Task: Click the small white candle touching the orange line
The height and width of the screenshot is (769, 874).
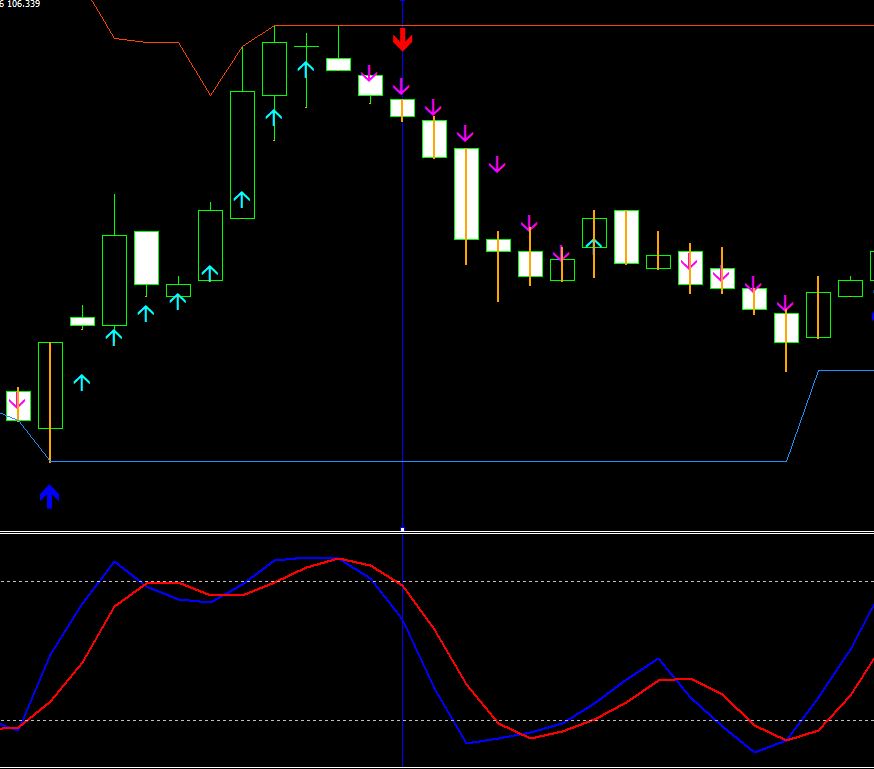Action: (x=338, y=64)
